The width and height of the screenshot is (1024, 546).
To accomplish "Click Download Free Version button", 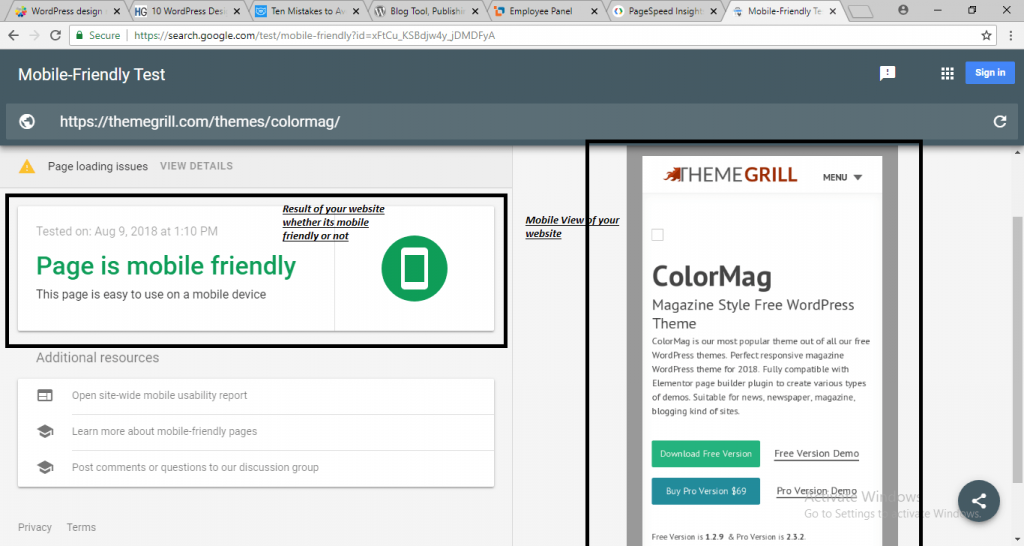I will pyautogui.click(x=706, y=453).
